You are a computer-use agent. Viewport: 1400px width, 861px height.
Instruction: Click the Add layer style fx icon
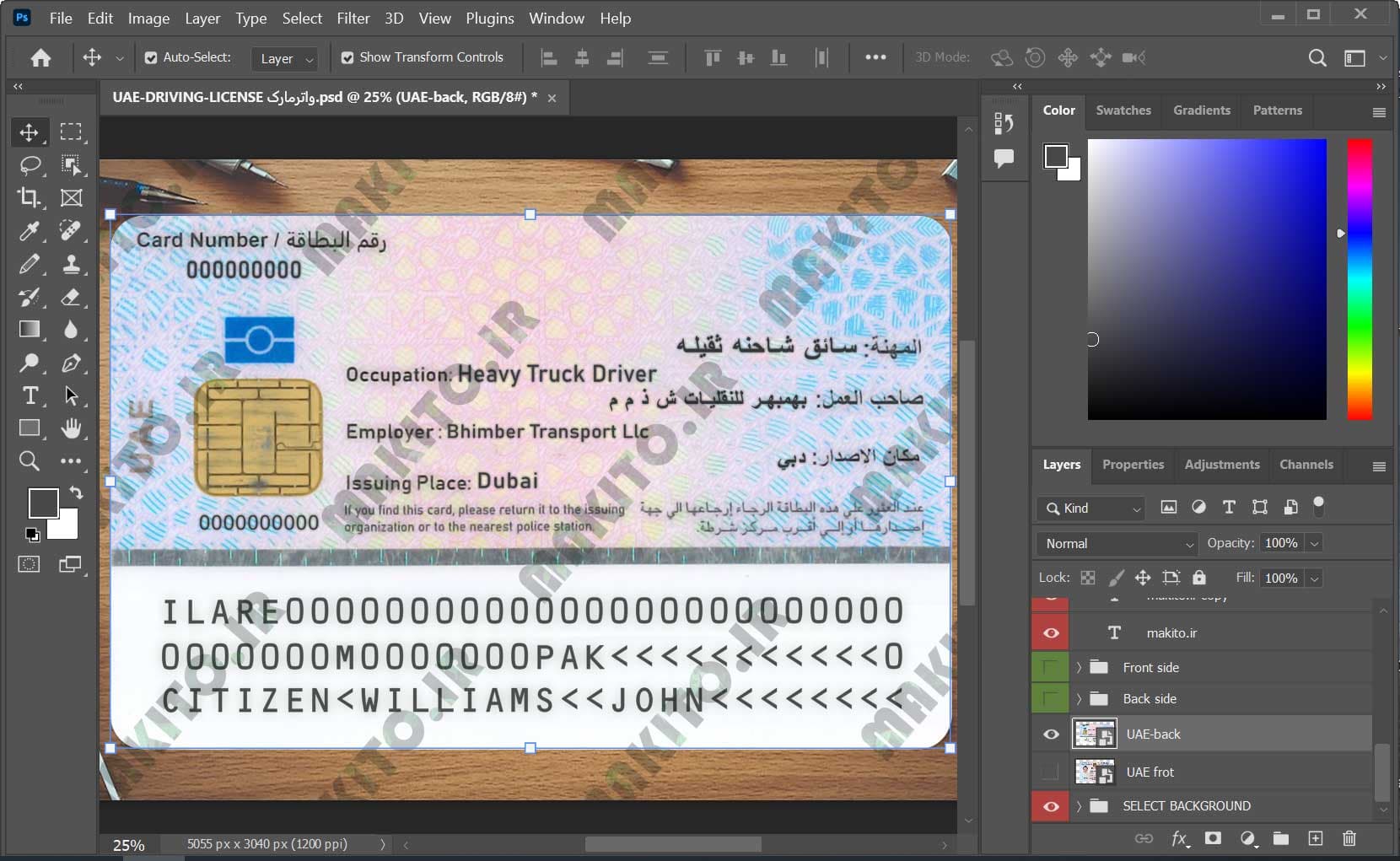pyautogui.click(x=1179, y=838)
